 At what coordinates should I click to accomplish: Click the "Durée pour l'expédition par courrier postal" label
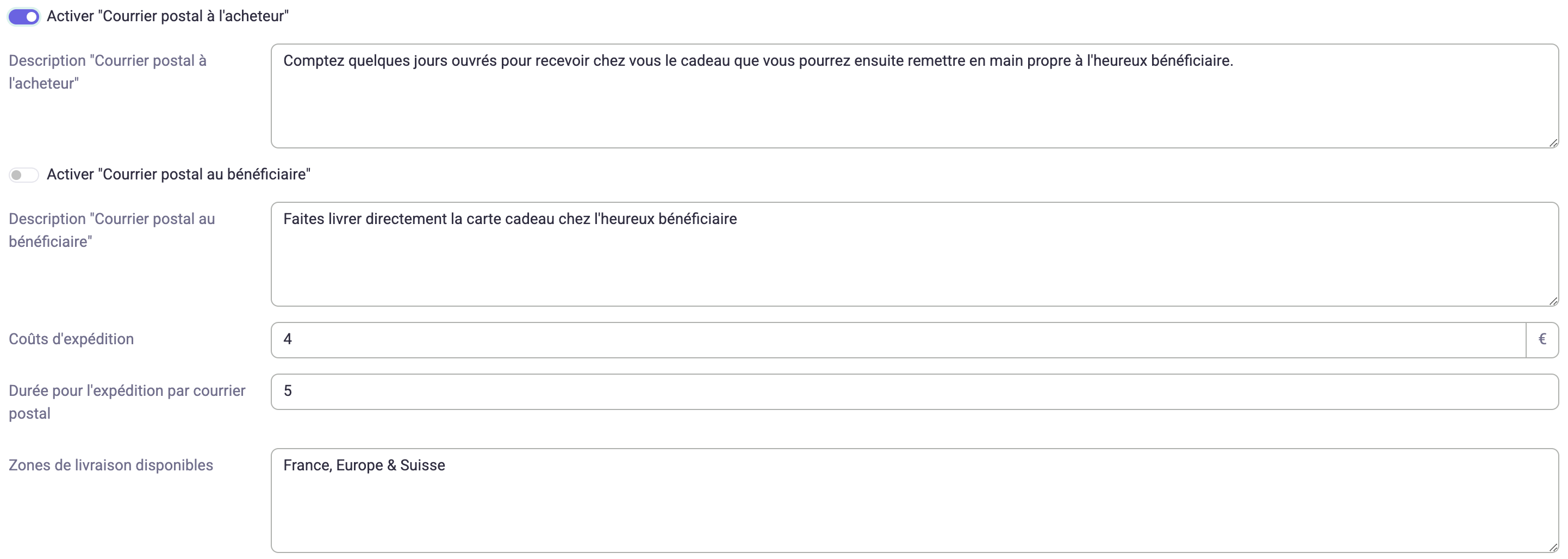tap(127, 402)
